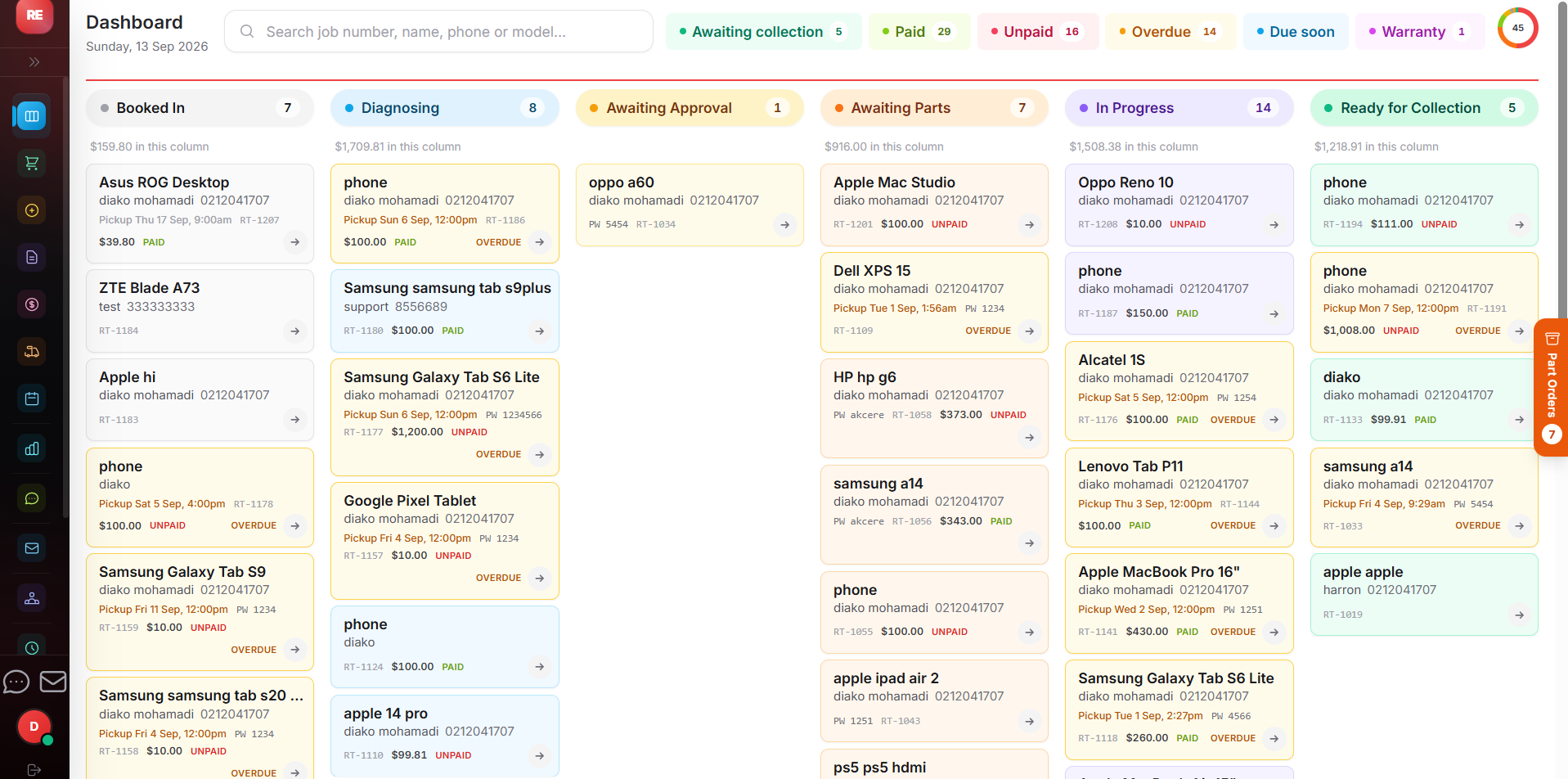
Task: Click job number RT-1133
Action: coord(1343,420)
